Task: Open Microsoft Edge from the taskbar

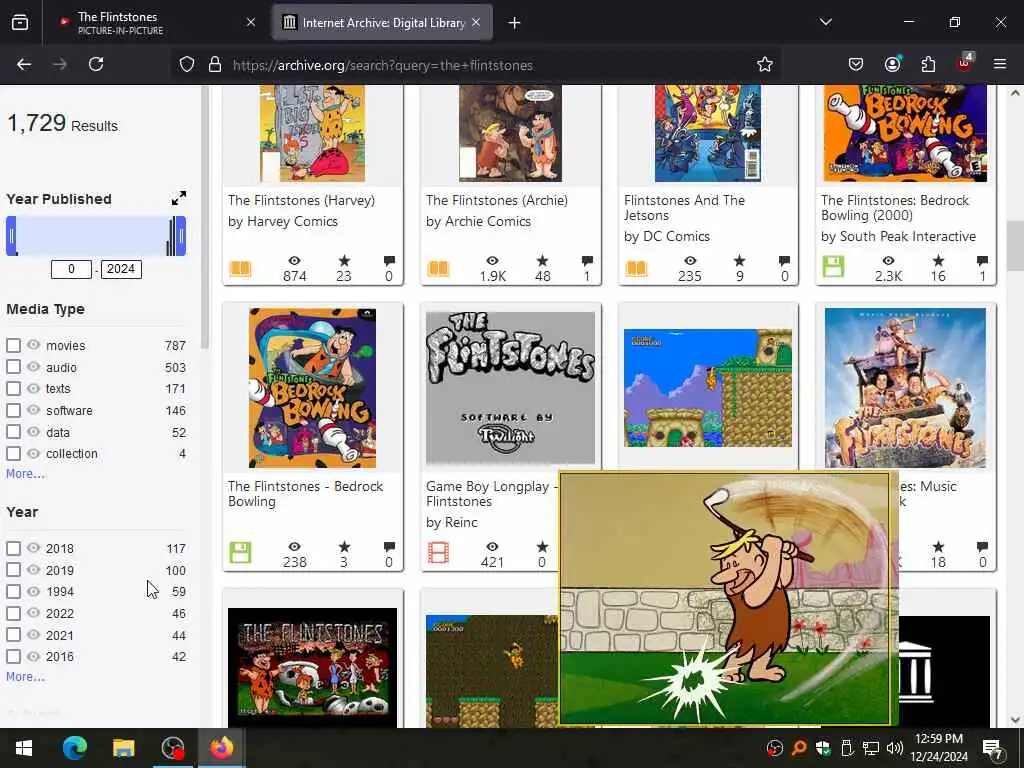Action: (74, 748)
